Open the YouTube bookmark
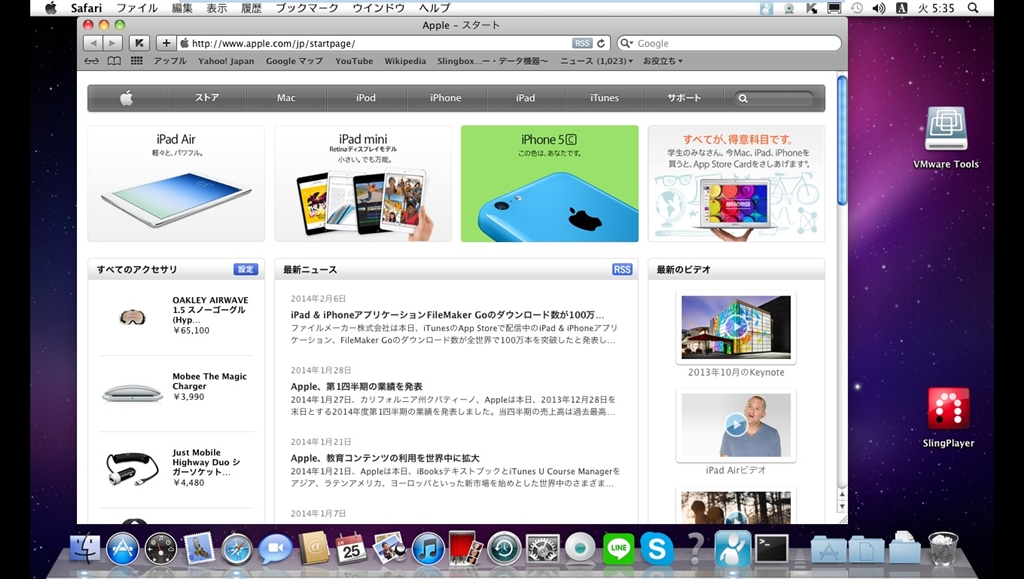Viewport: 1024px width, 579px height. 354,61
